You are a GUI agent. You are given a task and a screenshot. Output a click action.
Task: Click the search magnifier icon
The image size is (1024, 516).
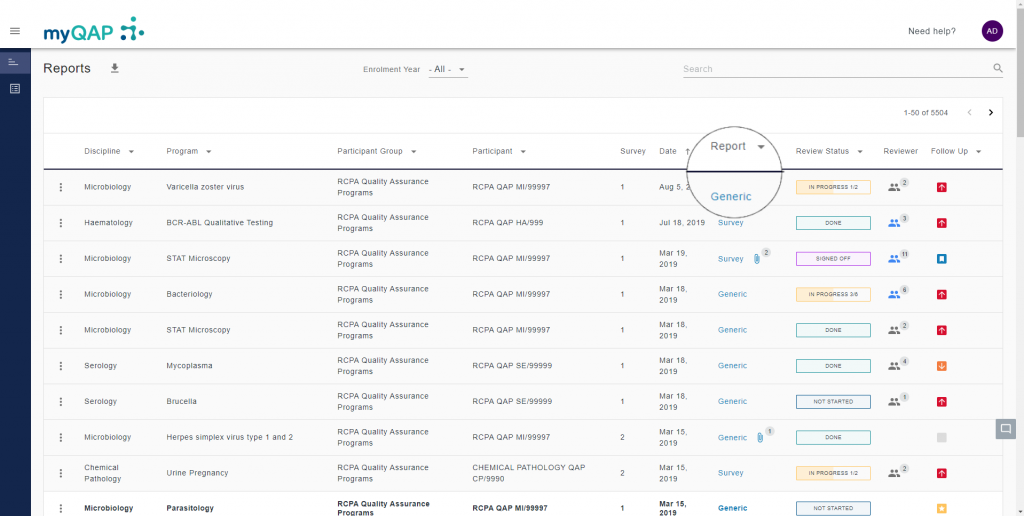[x=997, y=68]
